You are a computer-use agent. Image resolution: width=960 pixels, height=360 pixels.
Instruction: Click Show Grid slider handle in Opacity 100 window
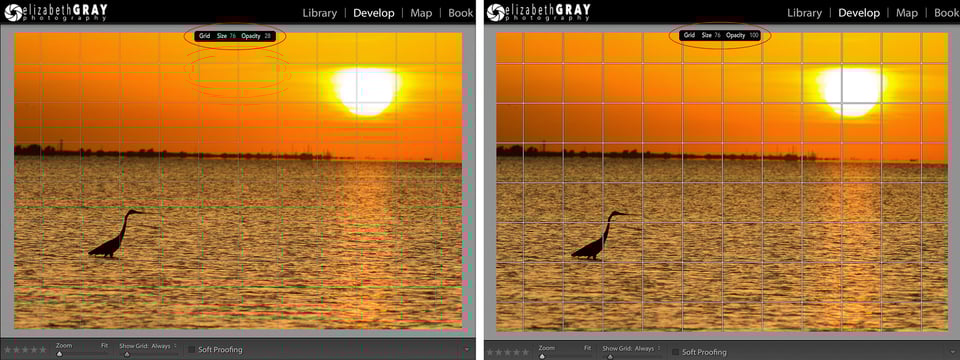click(609, 356)
